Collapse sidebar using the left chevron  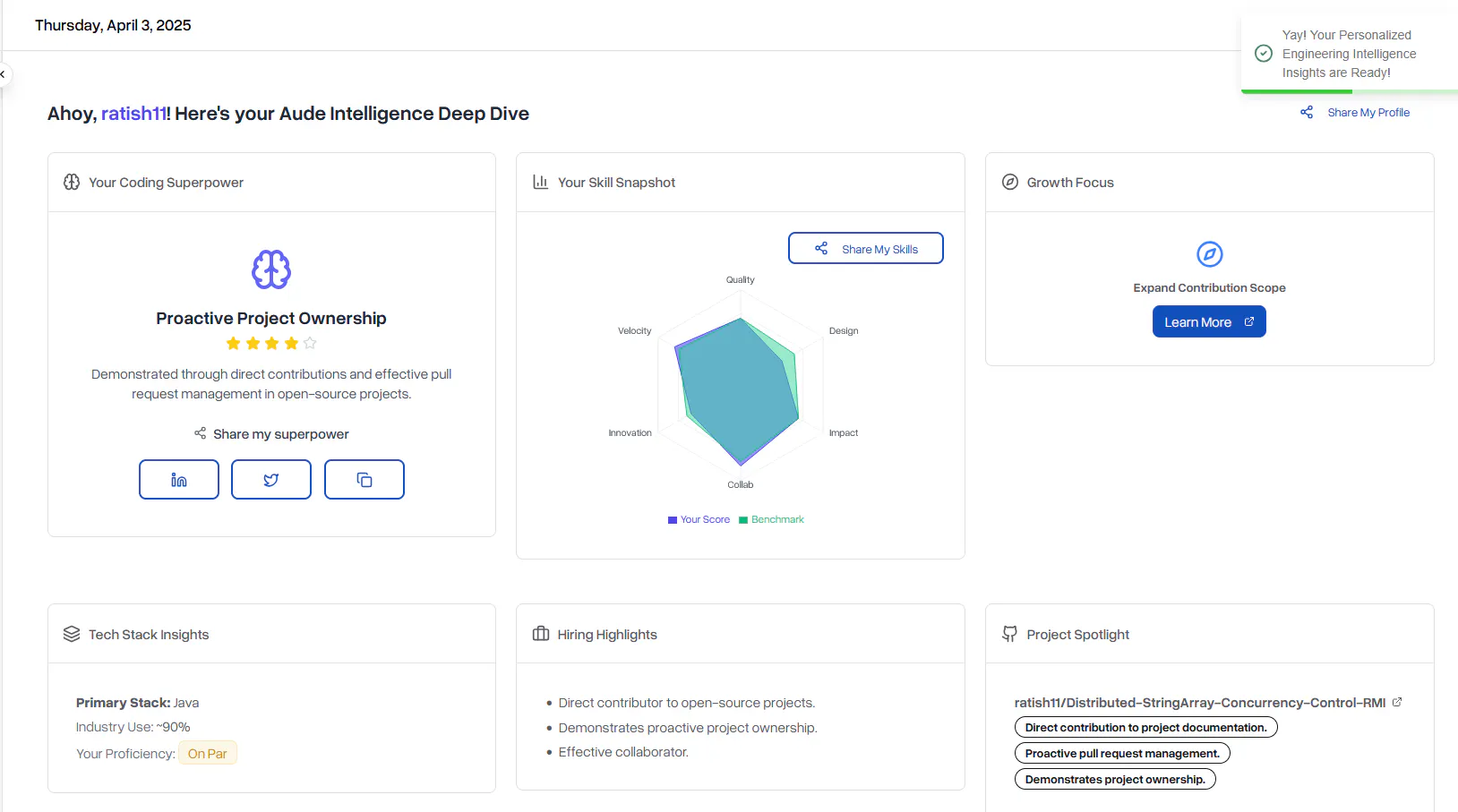3,74
